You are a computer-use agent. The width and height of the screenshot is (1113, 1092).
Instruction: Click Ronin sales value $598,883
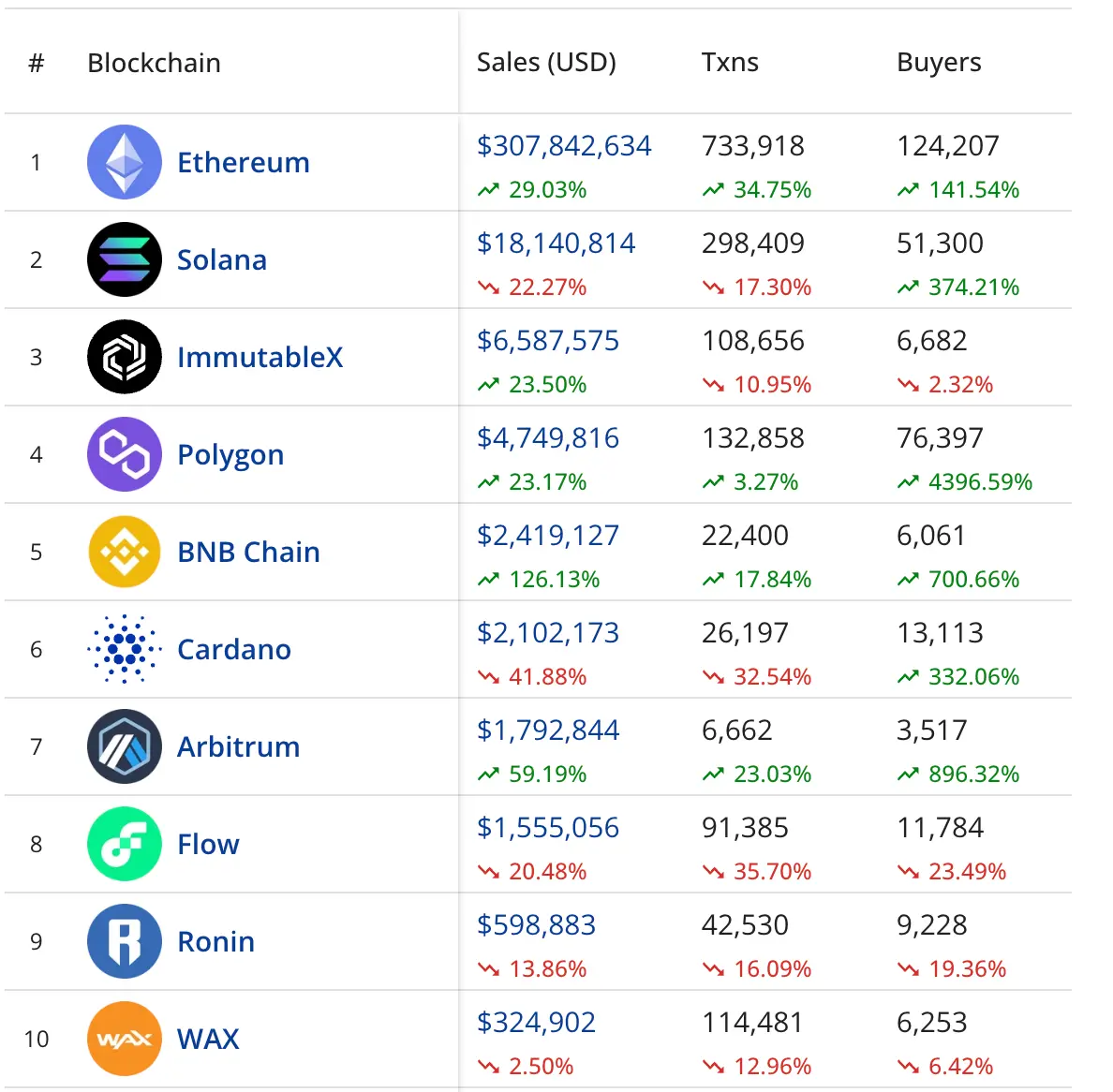(x=537, y=924)
